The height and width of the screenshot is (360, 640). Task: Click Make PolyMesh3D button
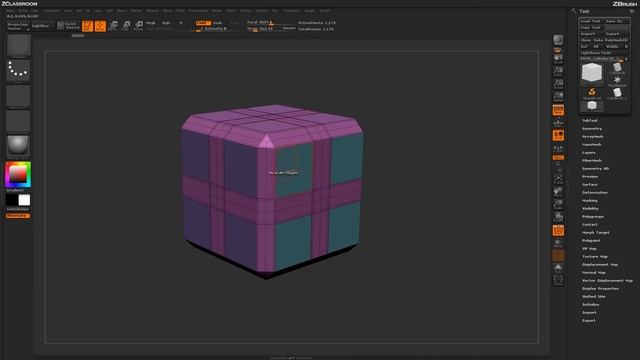611,40
